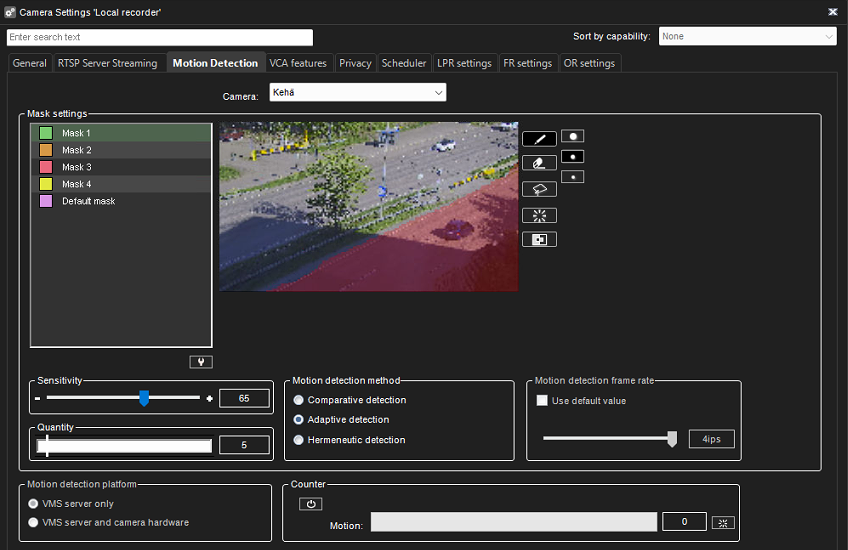This screenshot has height=550, width=848.
Task: Switch to RTSP Server Streaming tab
Action: [x=108, y=63]
